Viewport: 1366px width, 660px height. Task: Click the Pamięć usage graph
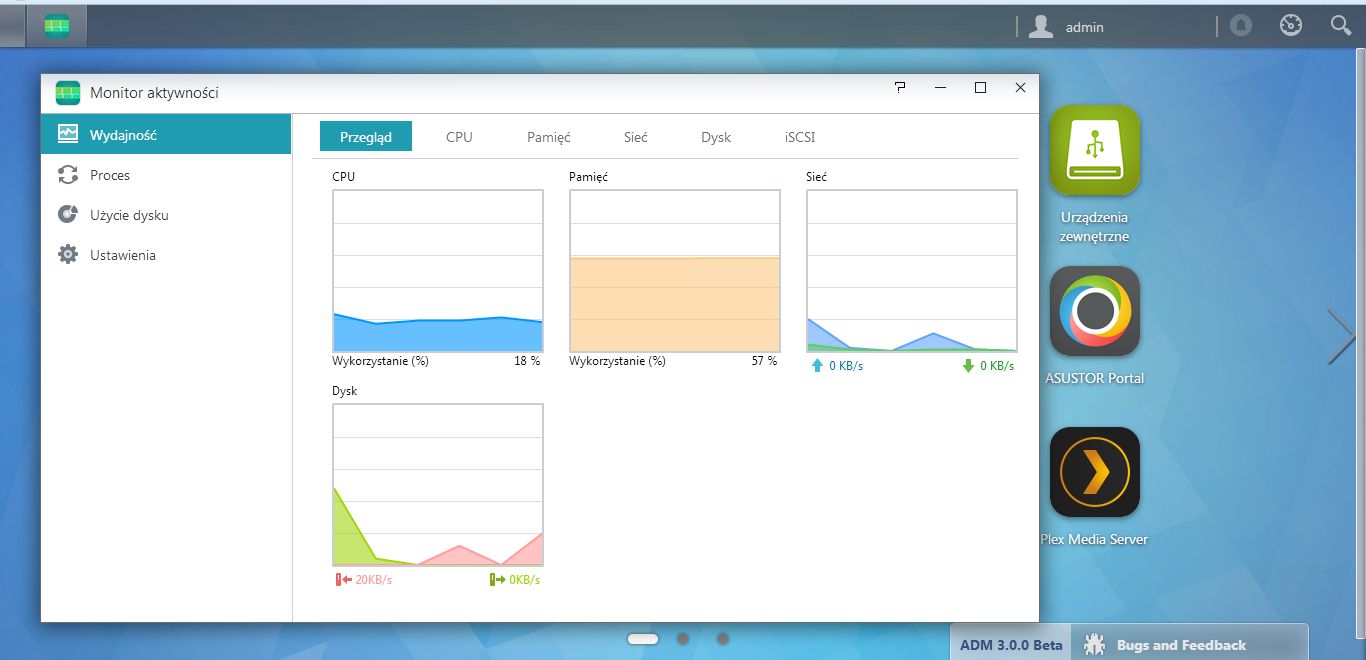(675, 270)
